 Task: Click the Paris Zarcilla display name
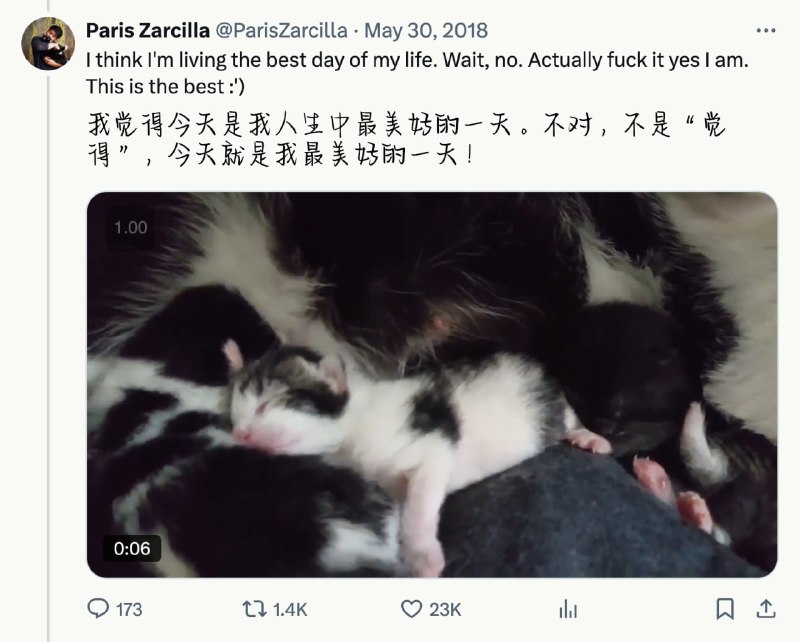point(148,31)
